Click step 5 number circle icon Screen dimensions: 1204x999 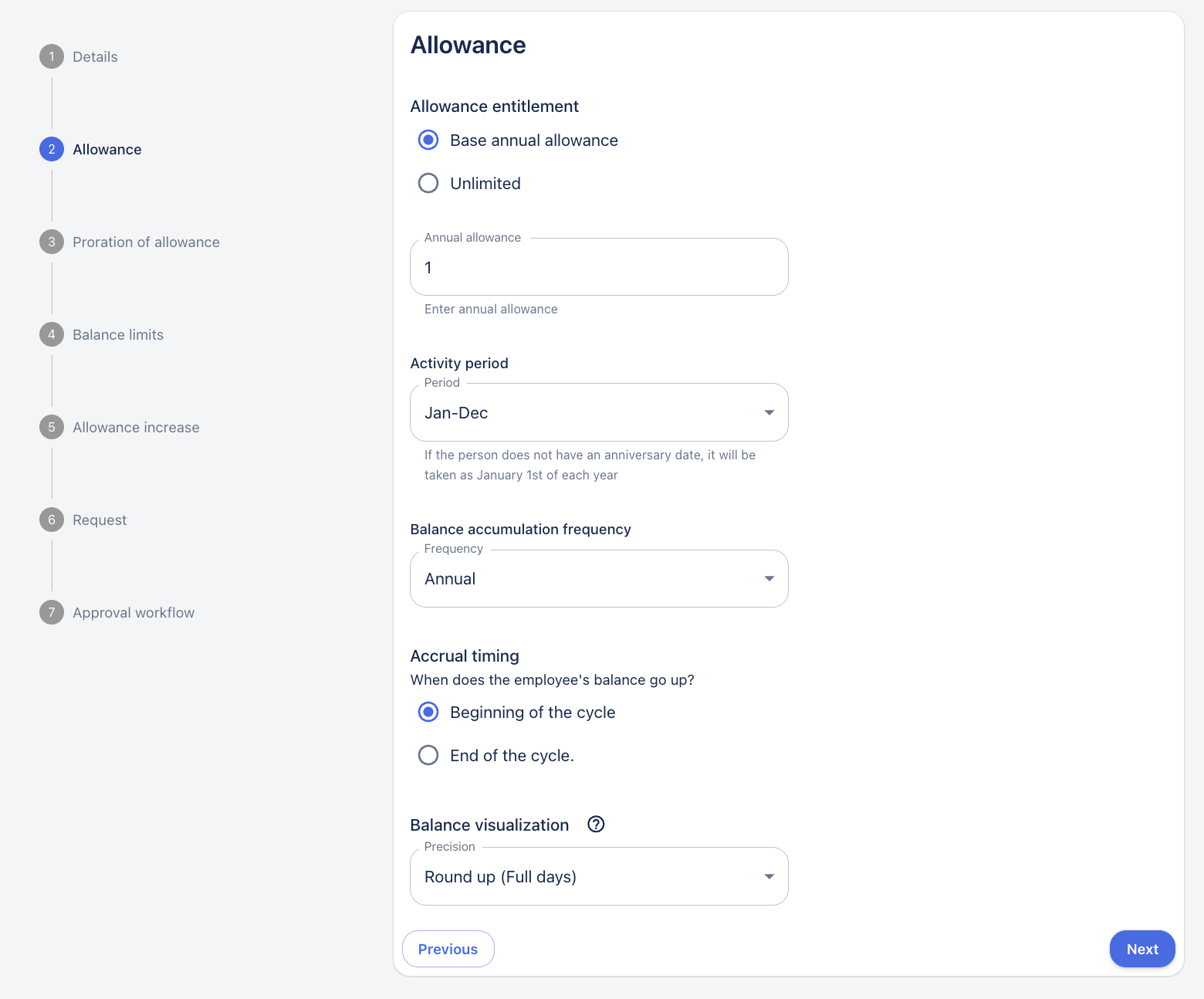click(52, 427)
